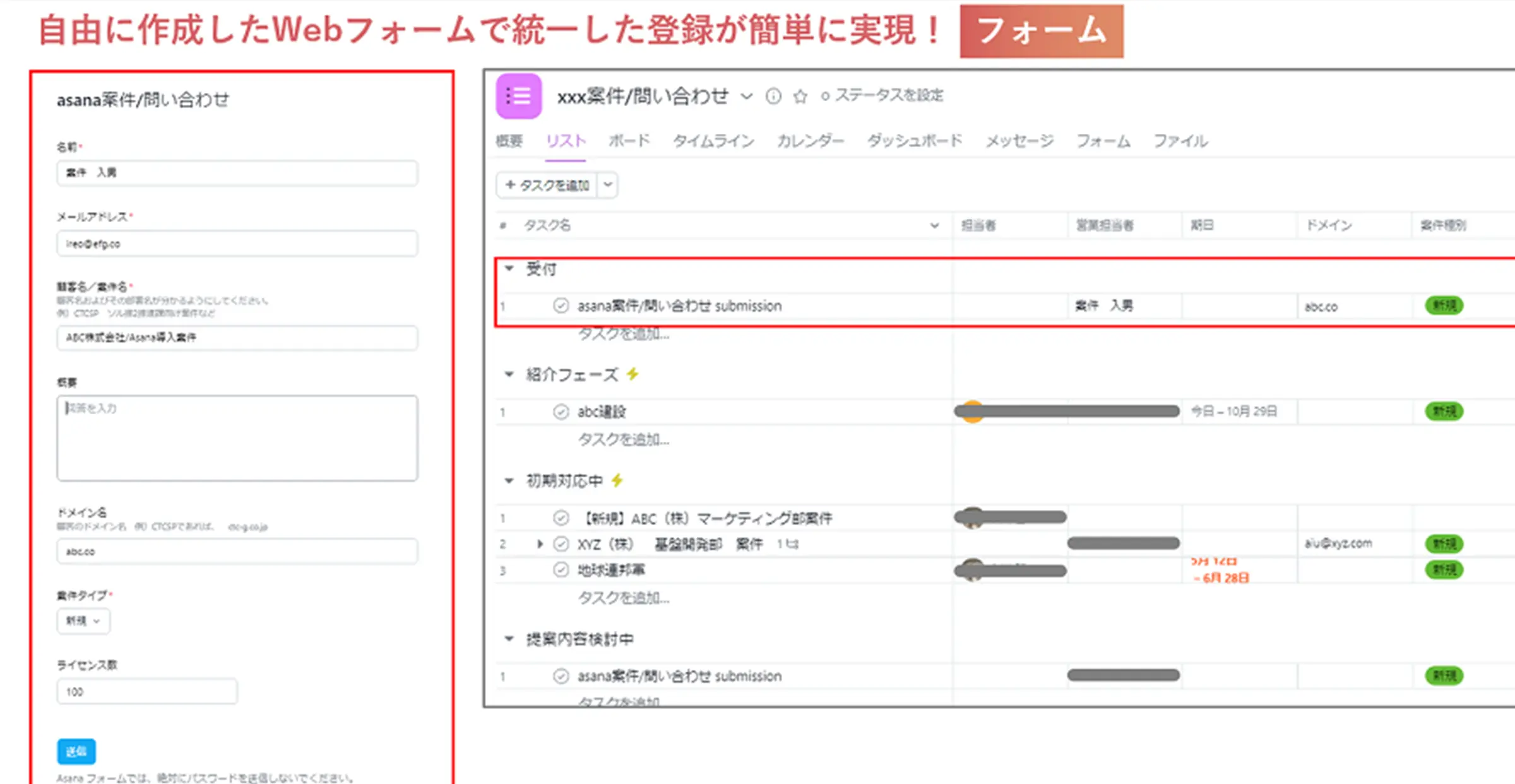Mark 受付 section submission task complete

pyautogui.click(x=561, y=306)
